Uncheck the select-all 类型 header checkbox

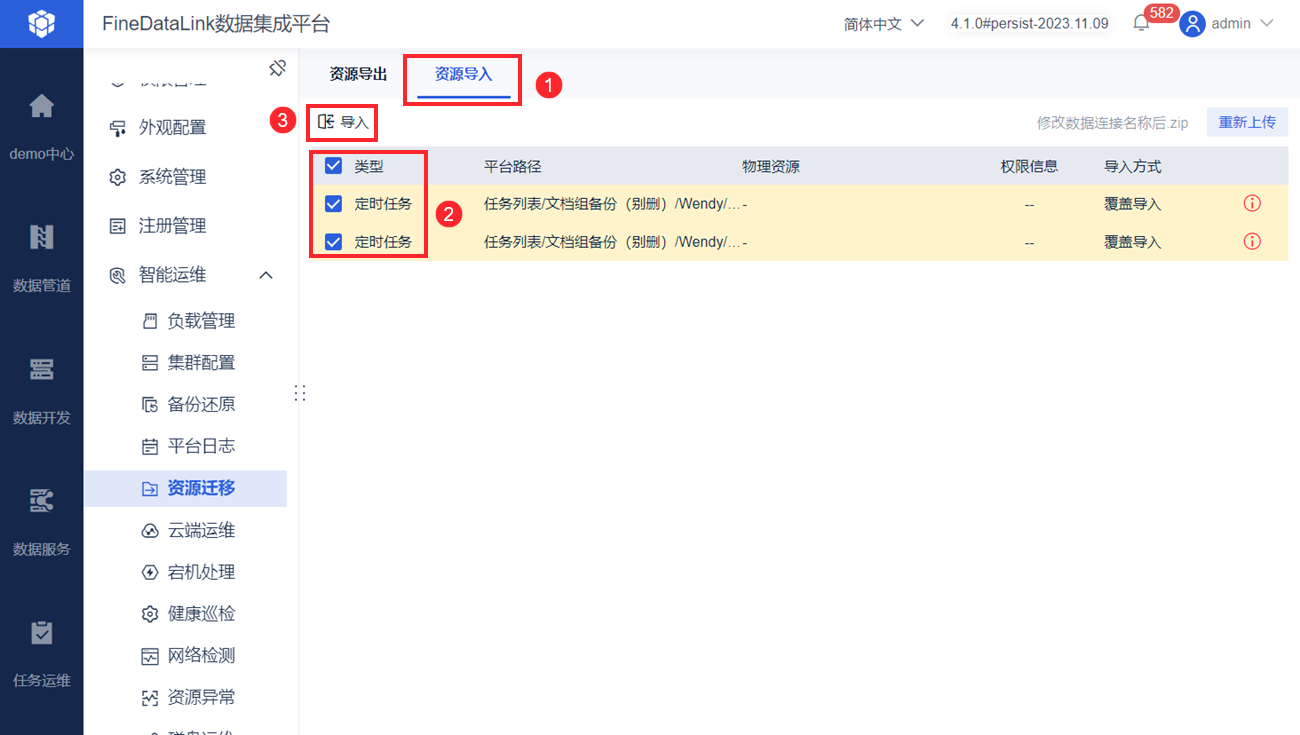334,166
